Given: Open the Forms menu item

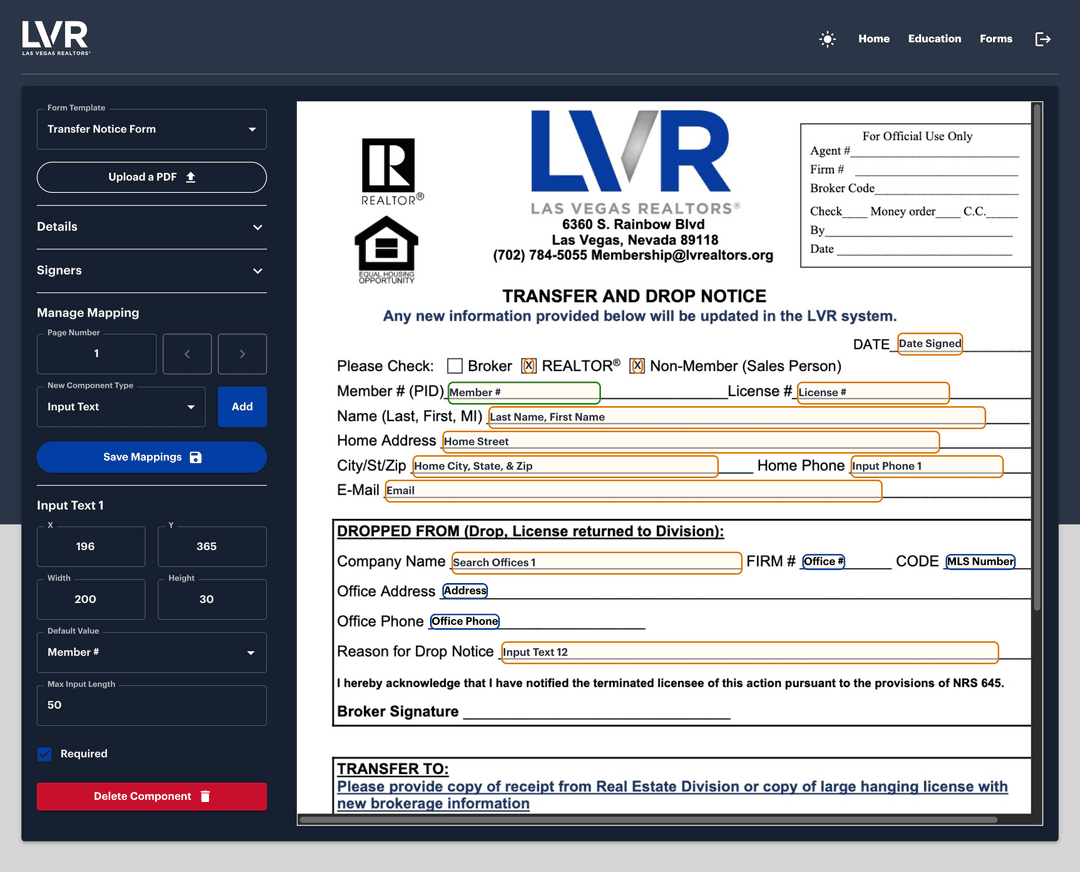Looking at the screenshot, I should coord(996,39).
